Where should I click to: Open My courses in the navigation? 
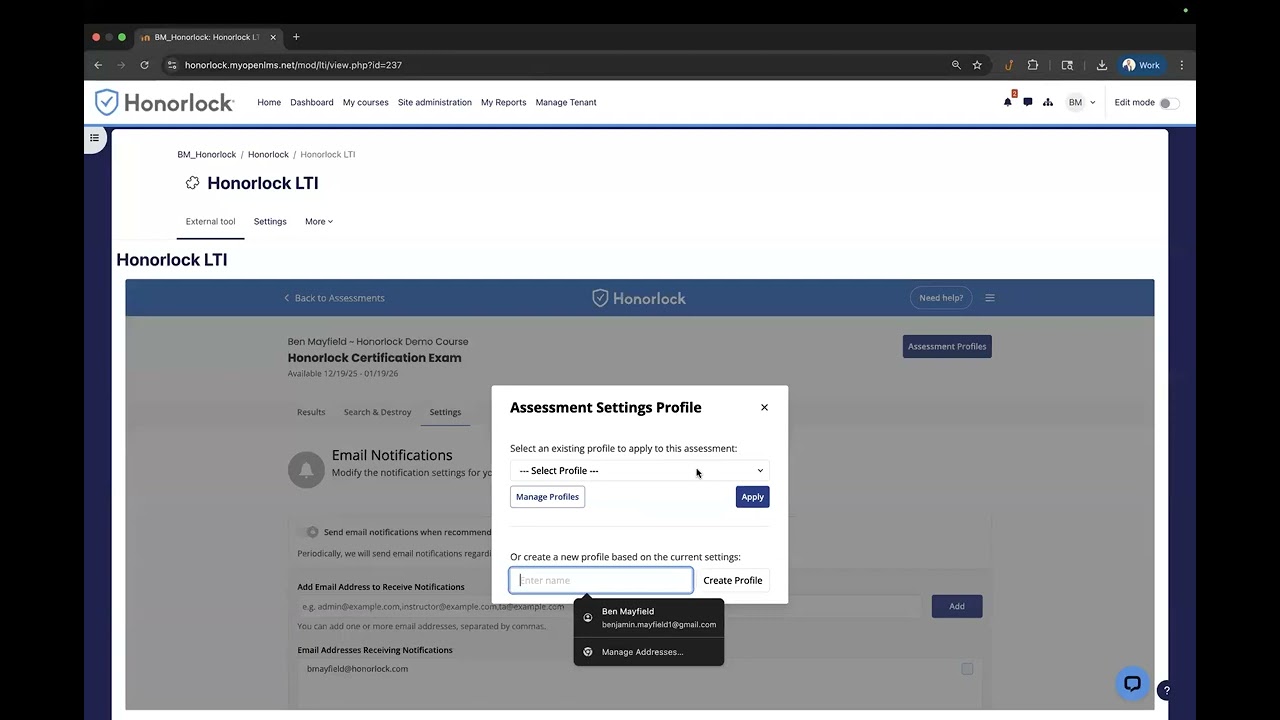[366, 102]
